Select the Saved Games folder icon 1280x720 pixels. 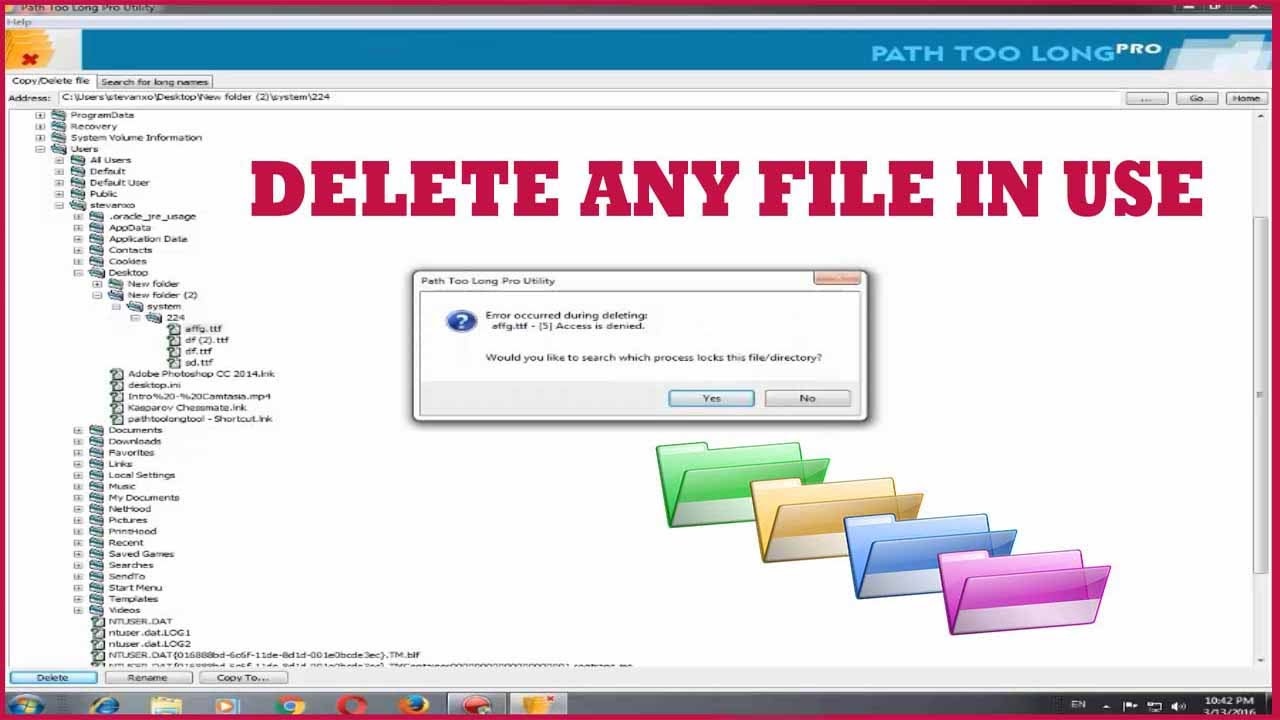(x=97, y=553)
